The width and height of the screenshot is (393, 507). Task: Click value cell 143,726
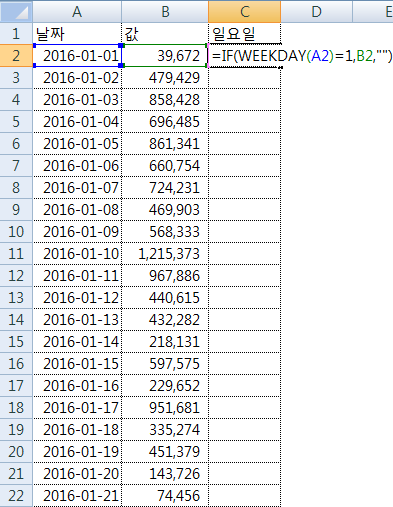click(165, 474)
